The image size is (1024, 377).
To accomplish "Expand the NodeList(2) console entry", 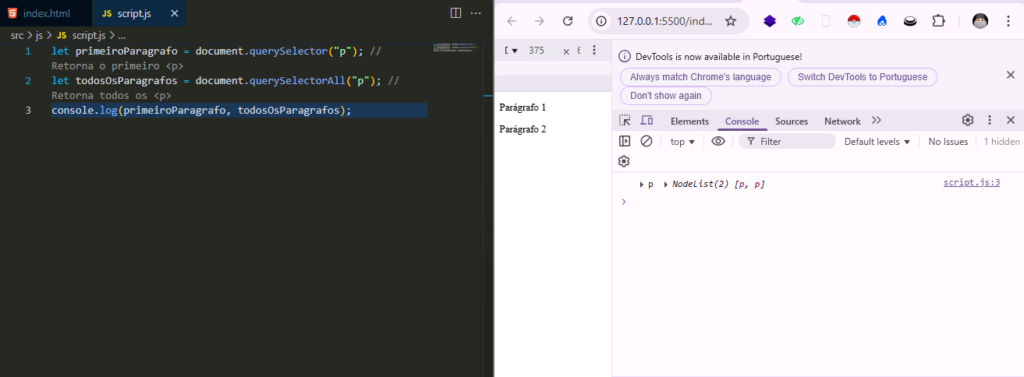I will pos(665,185).
